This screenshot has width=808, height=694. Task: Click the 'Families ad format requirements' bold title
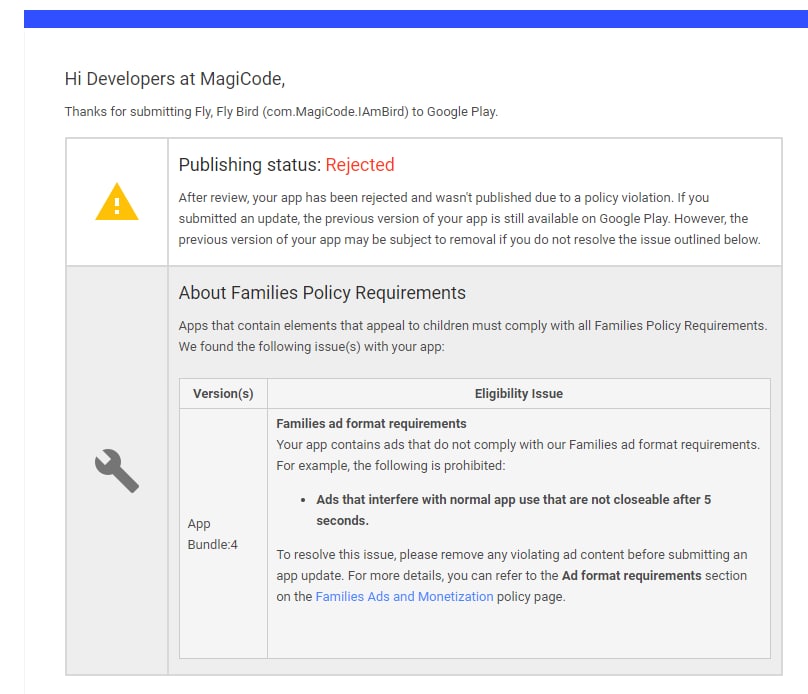(x=371, y=424)
